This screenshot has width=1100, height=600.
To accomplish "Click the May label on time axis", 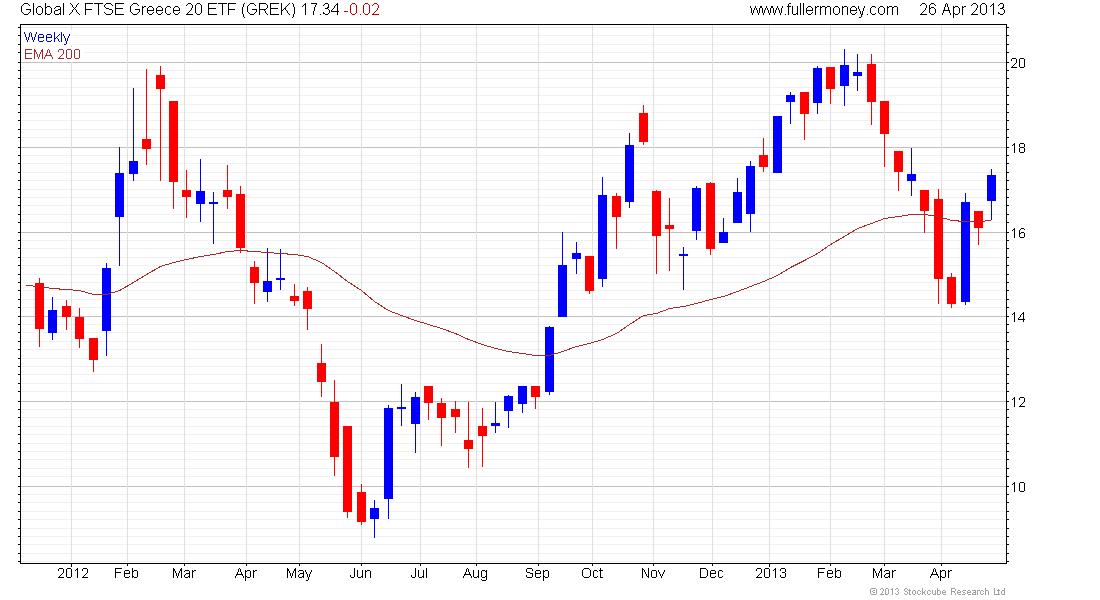I will click(299, 573).
